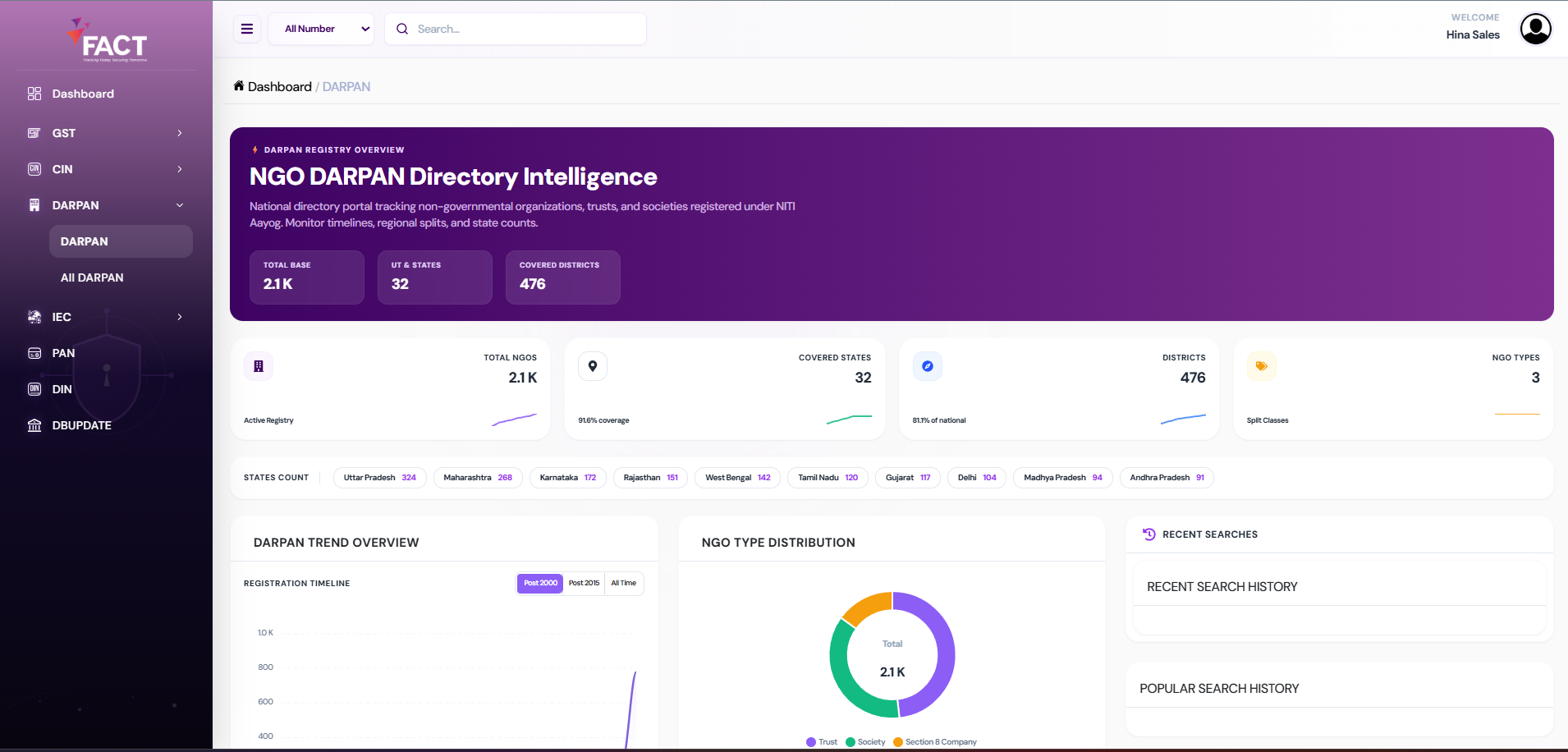Click the Recent Searches history icon

click(1149, 534)
